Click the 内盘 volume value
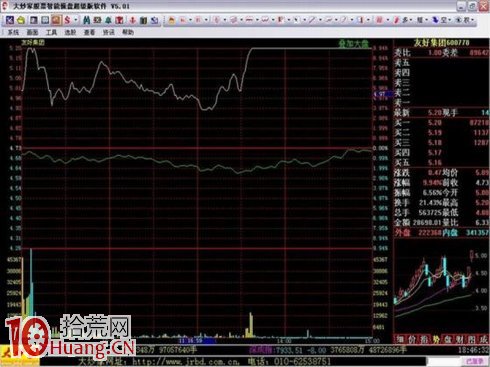 477,232
